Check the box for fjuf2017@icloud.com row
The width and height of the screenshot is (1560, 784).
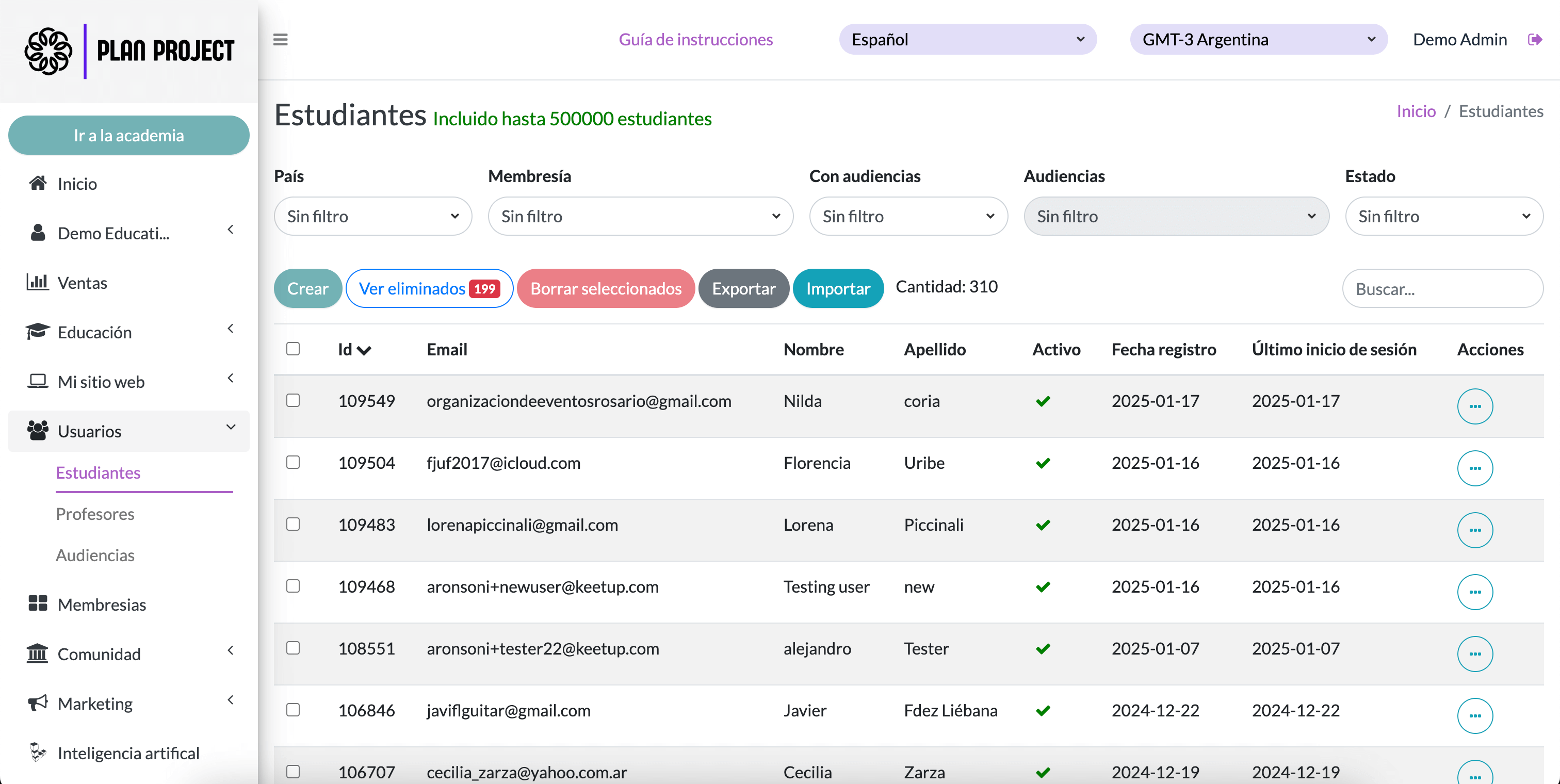point(293,463)
